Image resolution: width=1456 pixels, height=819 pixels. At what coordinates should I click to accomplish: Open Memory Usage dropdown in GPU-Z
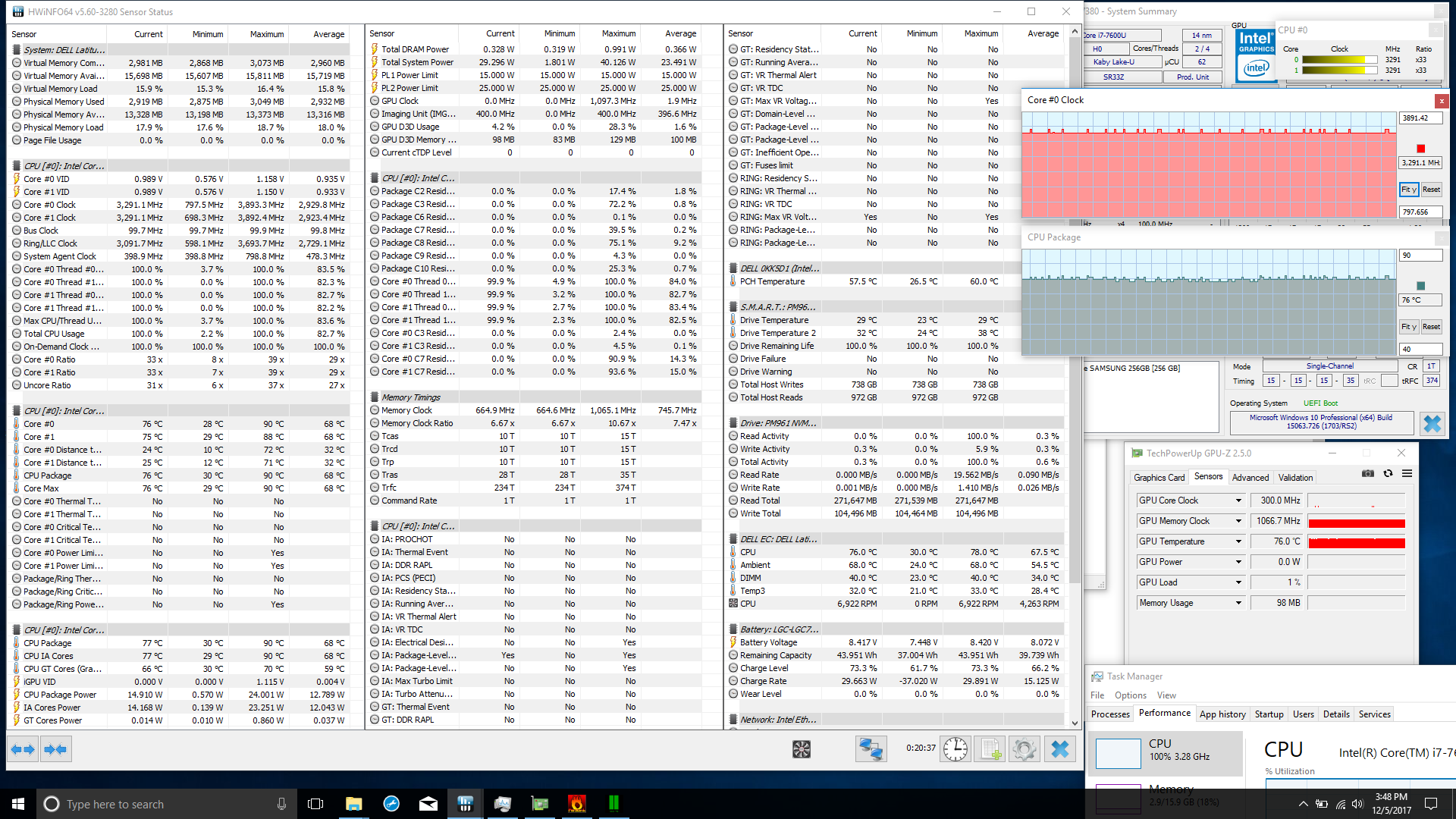1238,603
